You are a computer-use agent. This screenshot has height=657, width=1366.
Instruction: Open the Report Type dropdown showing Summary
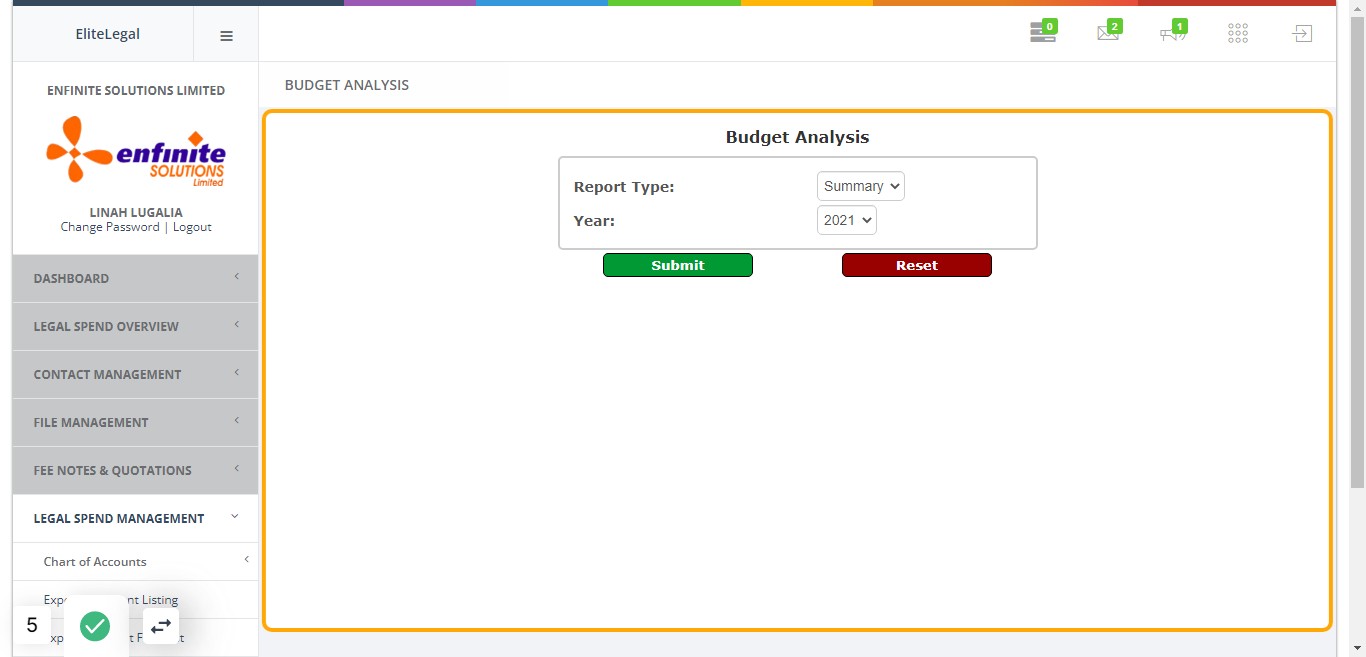tap(860, 186)
